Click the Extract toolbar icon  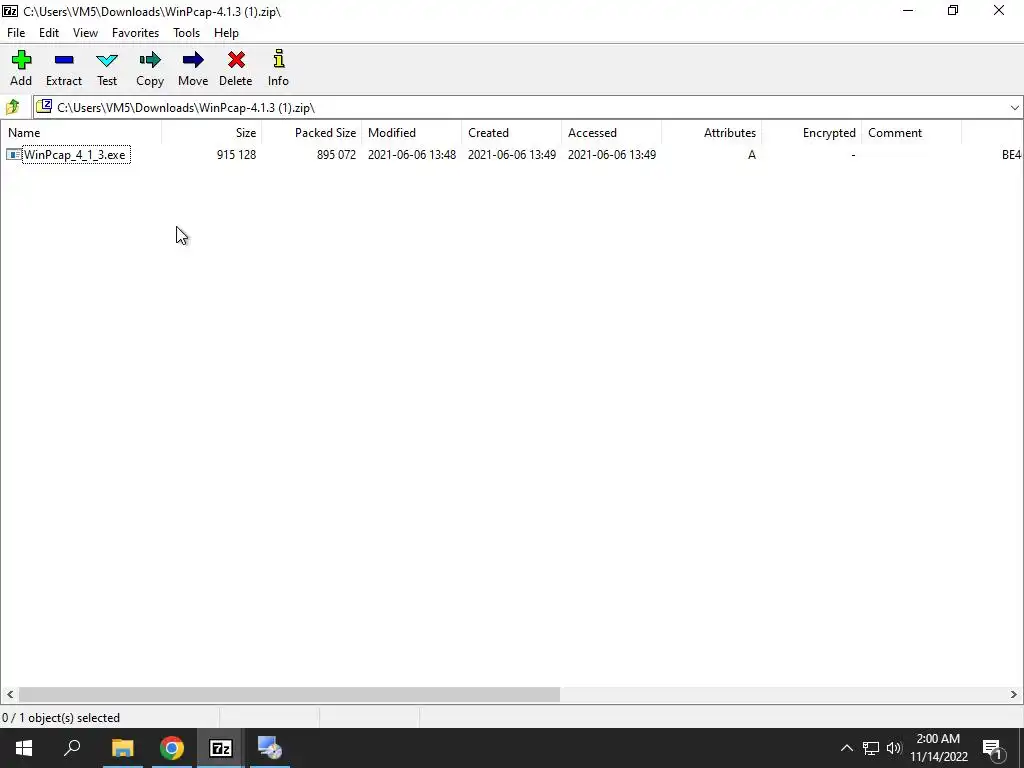coord(64,61)
